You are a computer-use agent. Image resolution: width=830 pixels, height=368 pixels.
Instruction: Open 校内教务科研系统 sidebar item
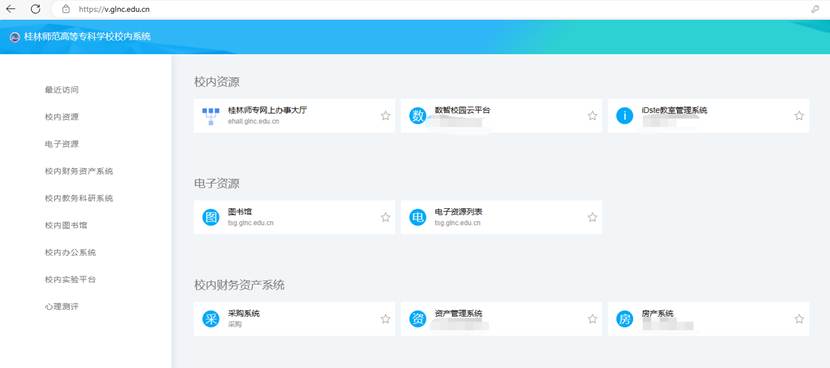[x=79, y=198]
